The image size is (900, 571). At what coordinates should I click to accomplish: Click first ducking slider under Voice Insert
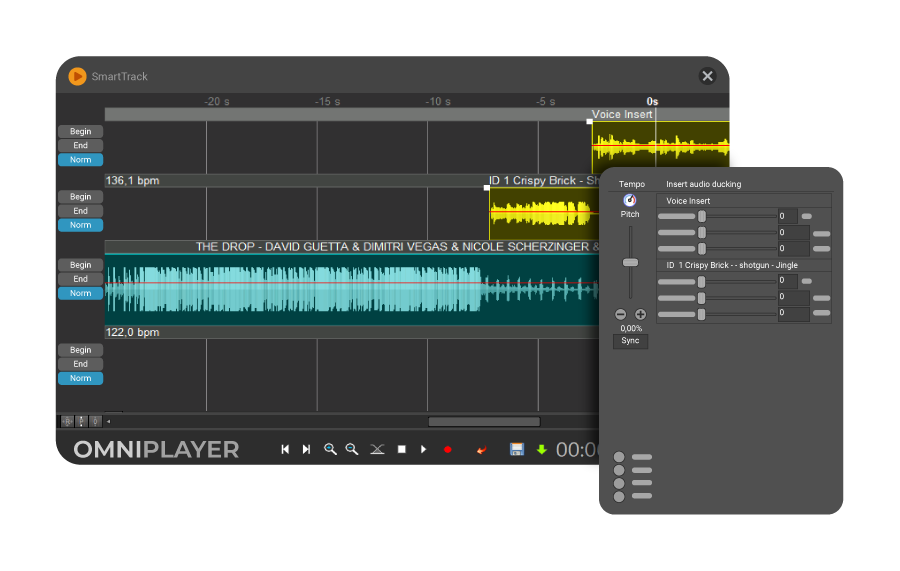click(701, 216)
